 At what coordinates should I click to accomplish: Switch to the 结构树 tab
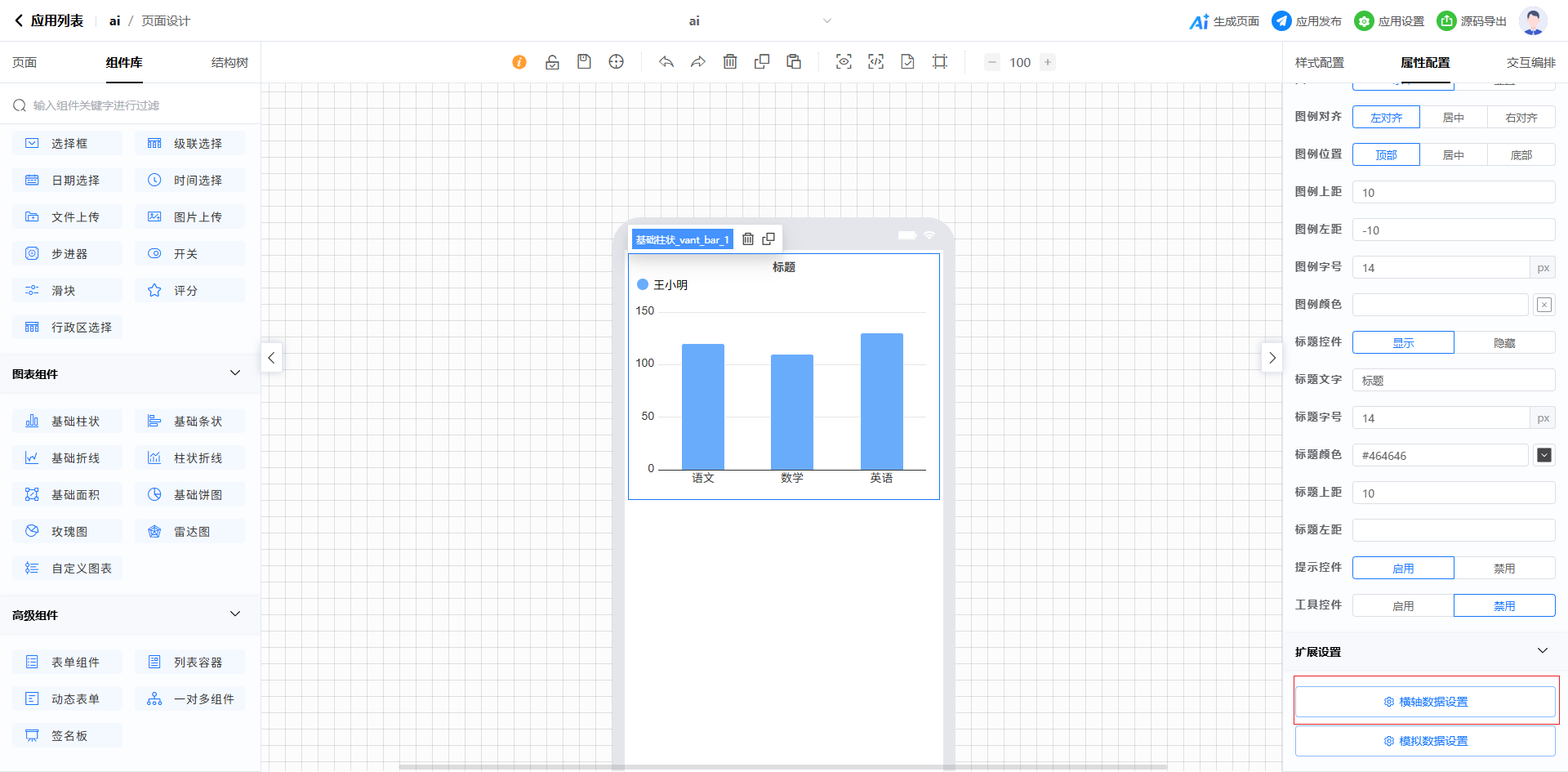[x=229, y=63]
